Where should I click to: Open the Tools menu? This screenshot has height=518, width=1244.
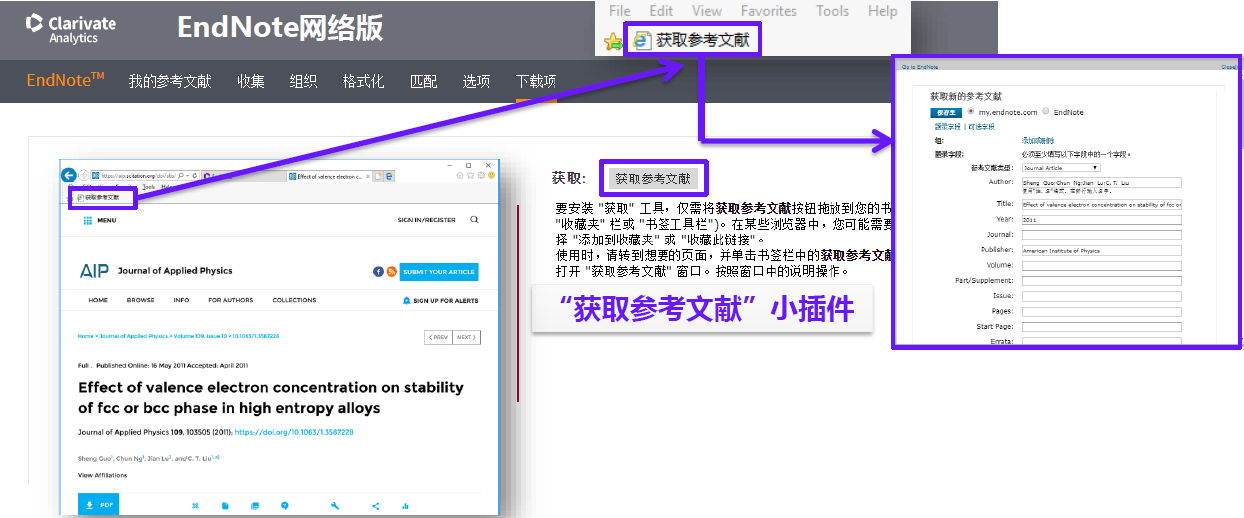833,11
